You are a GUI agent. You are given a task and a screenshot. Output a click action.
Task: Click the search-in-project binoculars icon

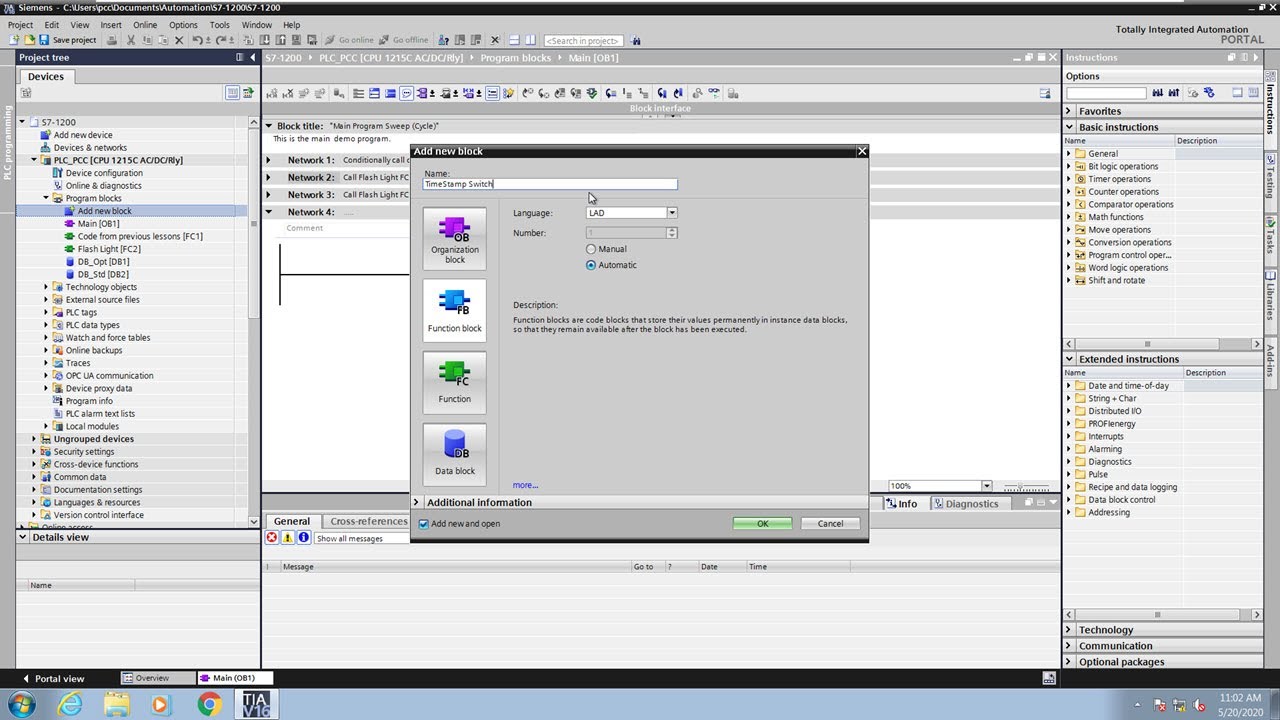pos(636,41)
